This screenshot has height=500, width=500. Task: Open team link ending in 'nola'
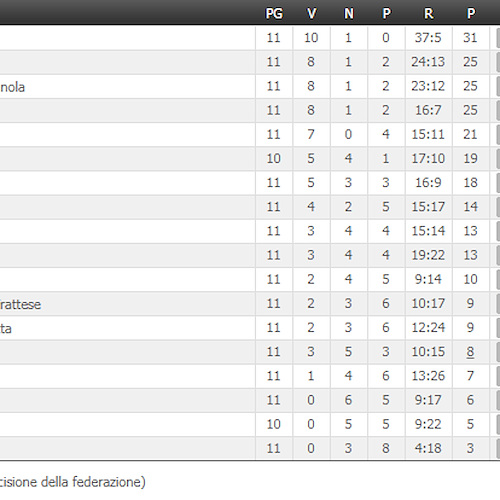coord(12,87)
